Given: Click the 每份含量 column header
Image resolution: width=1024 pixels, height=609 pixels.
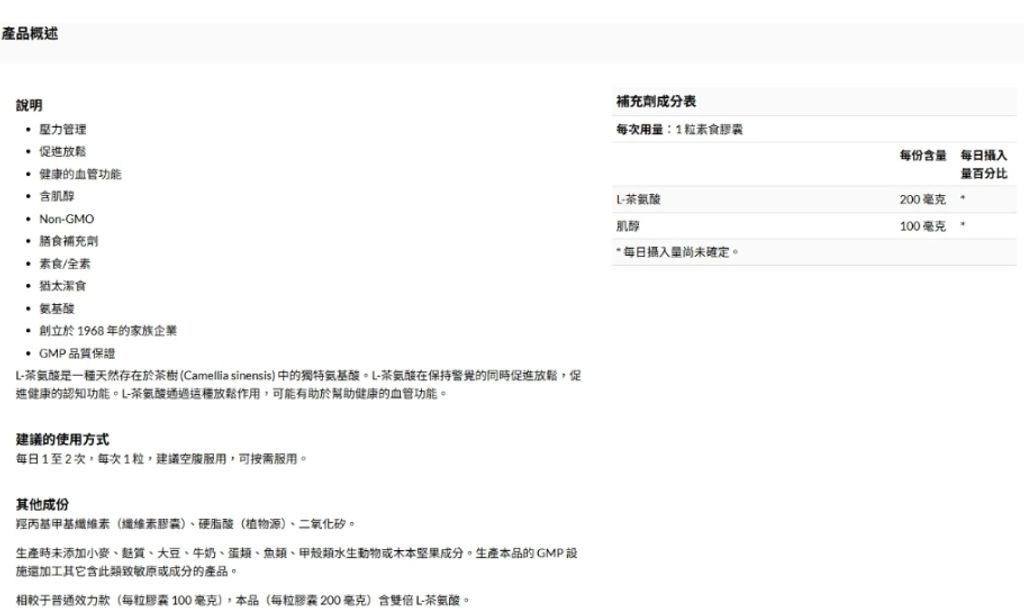Looking at the screenshot, I should coord(922,156).
